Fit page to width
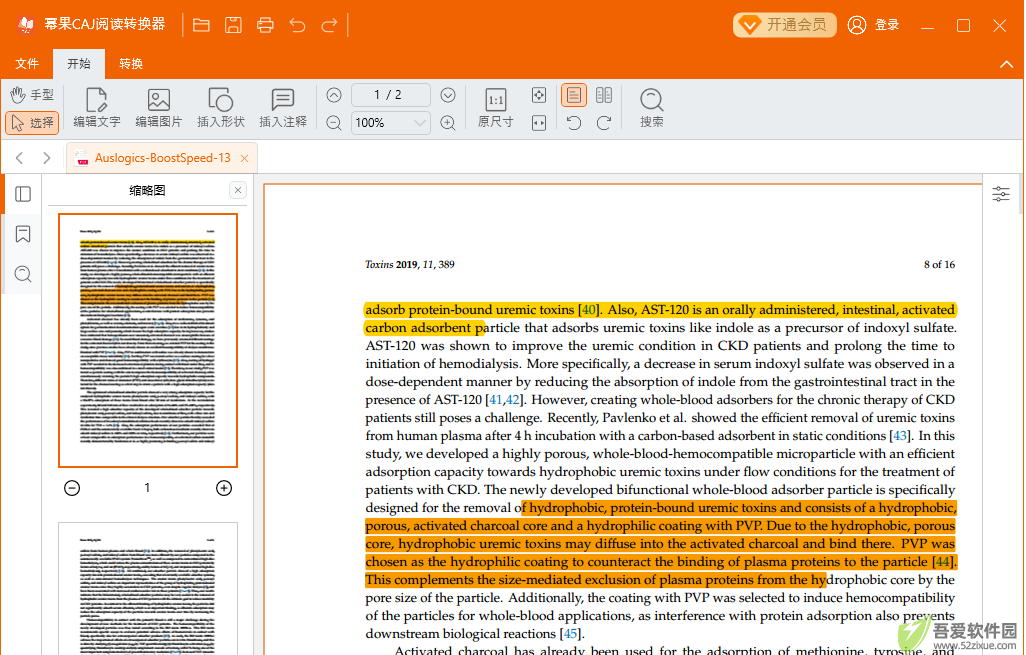 [539, 122]
